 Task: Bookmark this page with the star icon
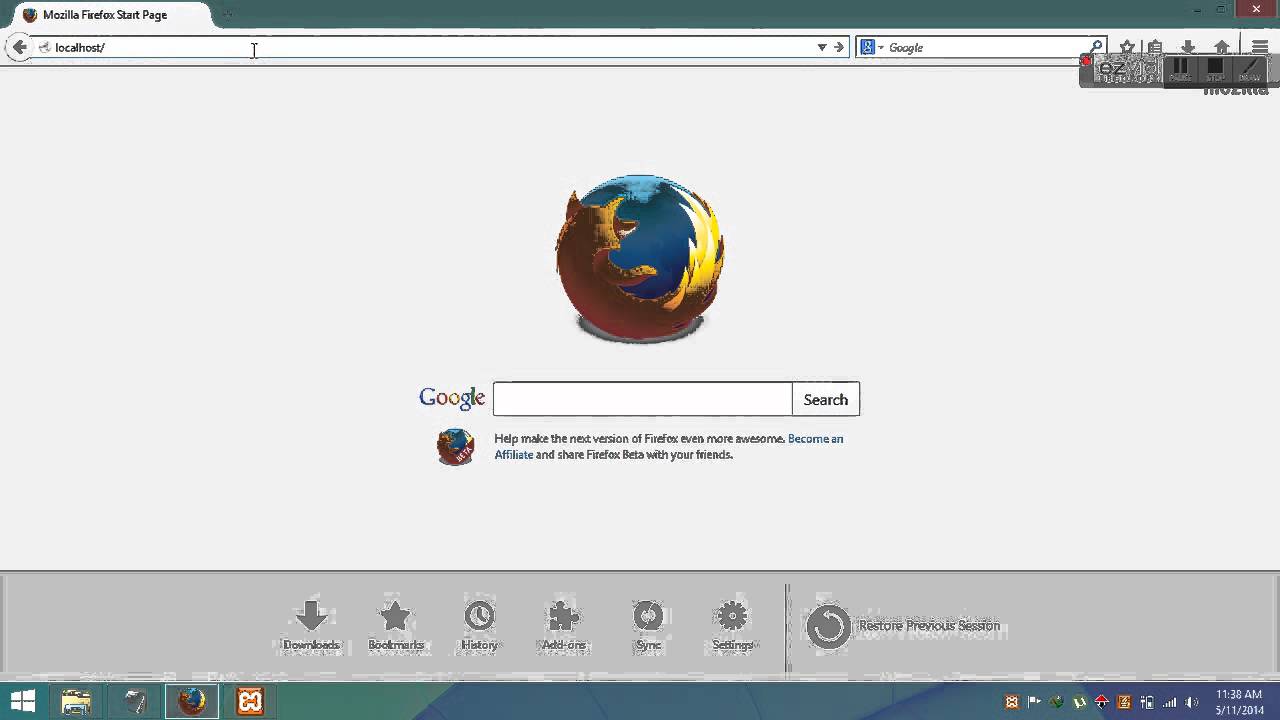coord(1127,47)
